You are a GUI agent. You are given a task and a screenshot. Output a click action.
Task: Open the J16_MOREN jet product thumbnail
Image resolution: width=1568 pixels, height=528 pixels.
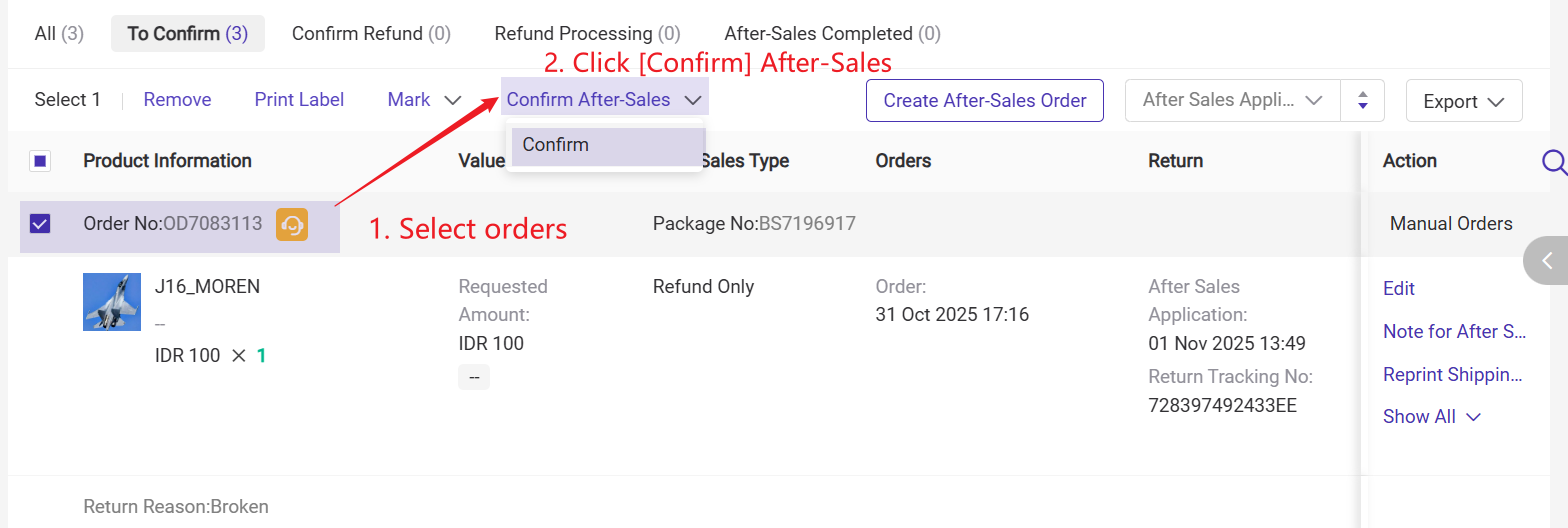click(x=112, y=302)
